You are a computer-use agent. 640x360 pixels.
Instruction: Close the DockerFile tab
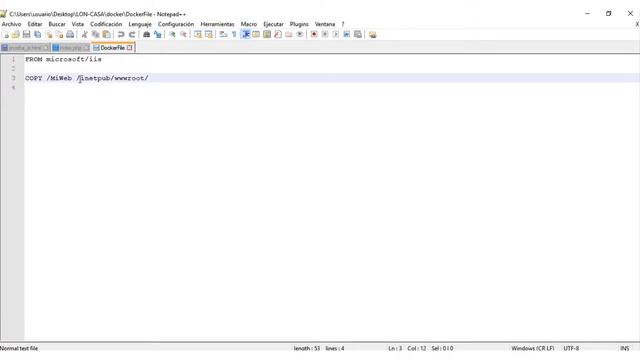(129, 48)
